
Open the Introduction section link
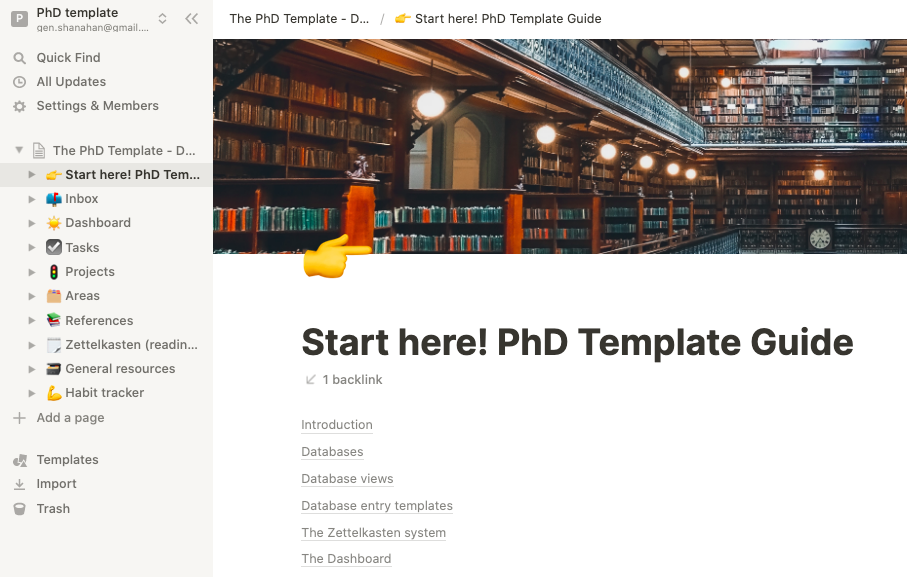click(337, 425)
